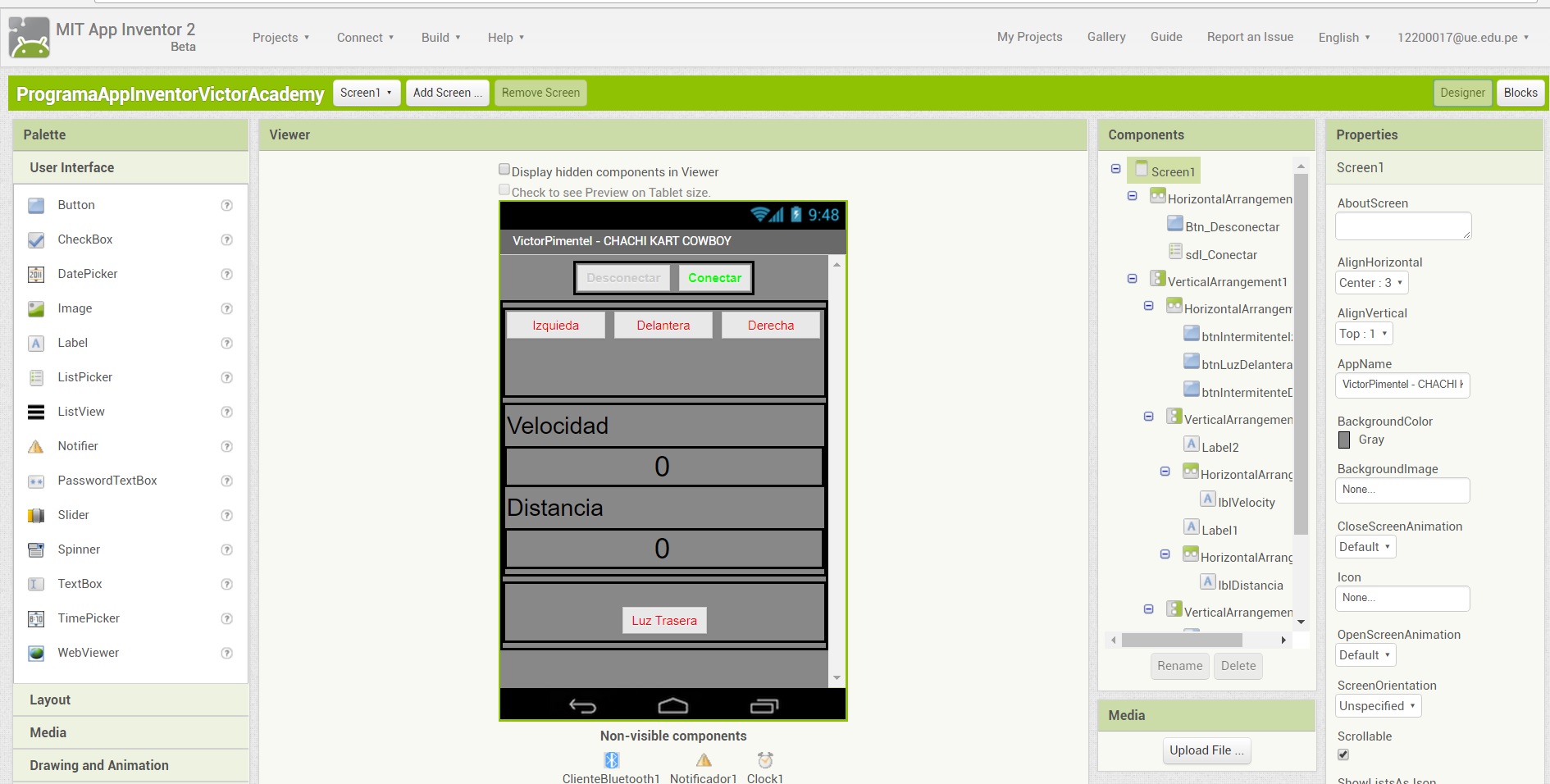Open help for Button component
Screen dimensions: 1550x784
227,205
